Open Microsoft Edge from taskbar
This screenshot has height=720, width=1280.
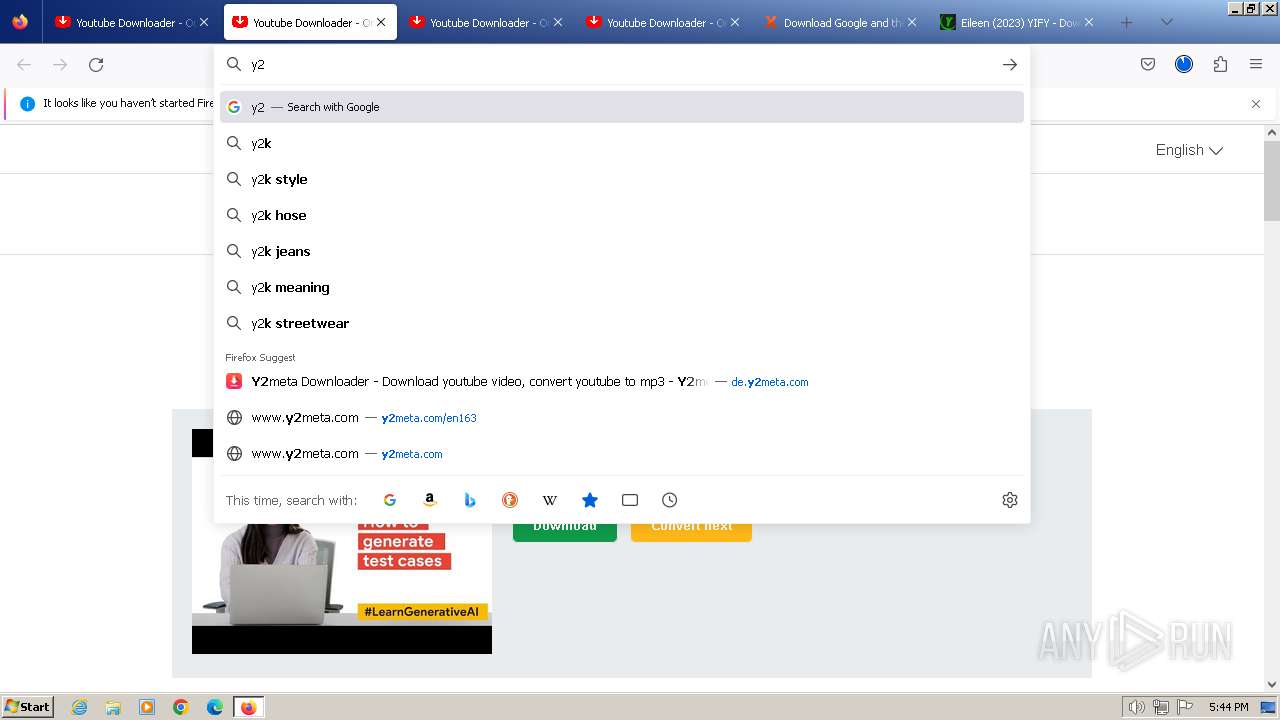[215, 707]
